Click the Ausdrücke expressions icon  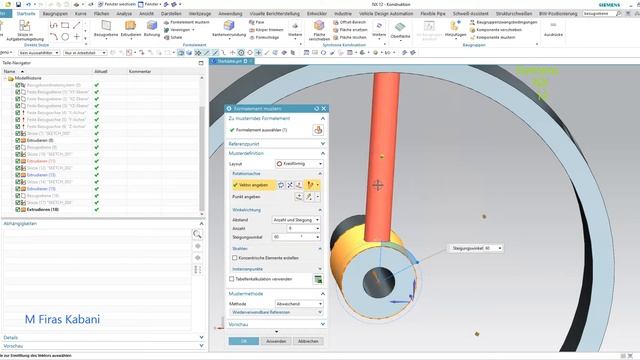[x=553, y=26]
